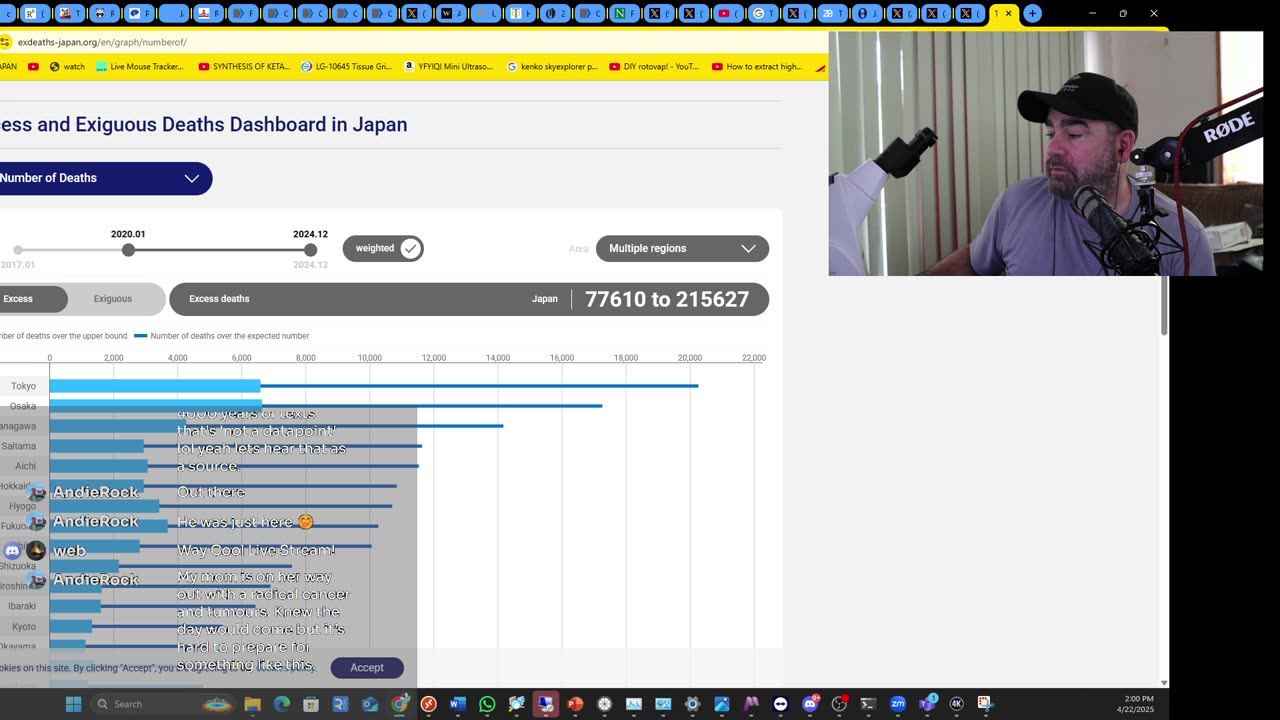Click the Tokyo row label in chart

coord(23,386)
